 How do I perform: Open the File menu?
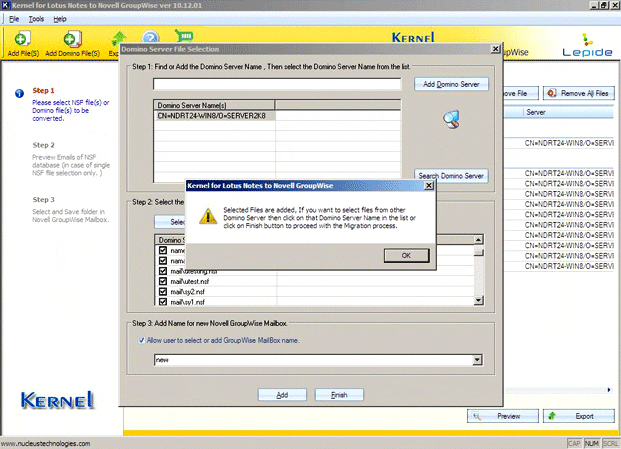point(14,19)
